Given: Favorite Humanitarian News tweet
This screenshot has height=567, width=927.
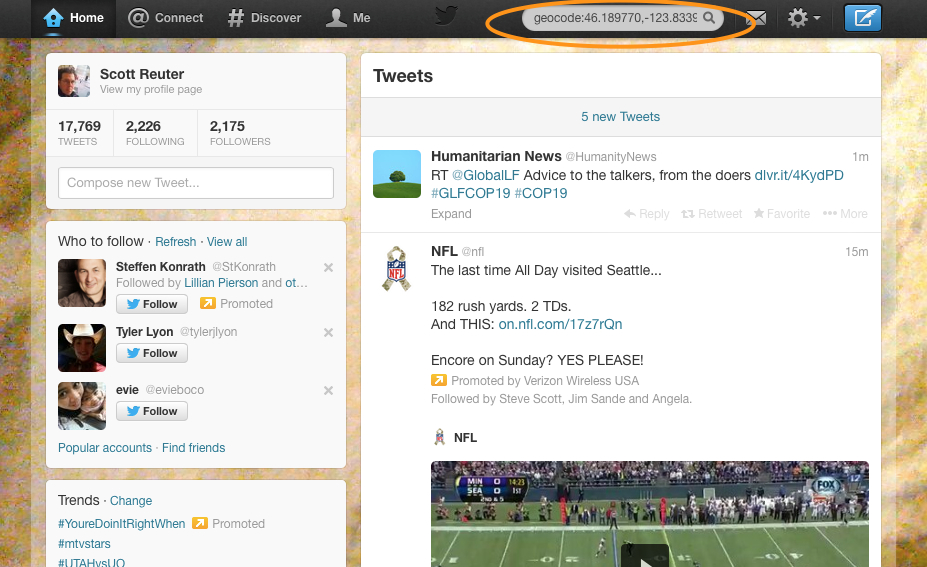Looking at the screenshot, I should [x=782, y=213].
